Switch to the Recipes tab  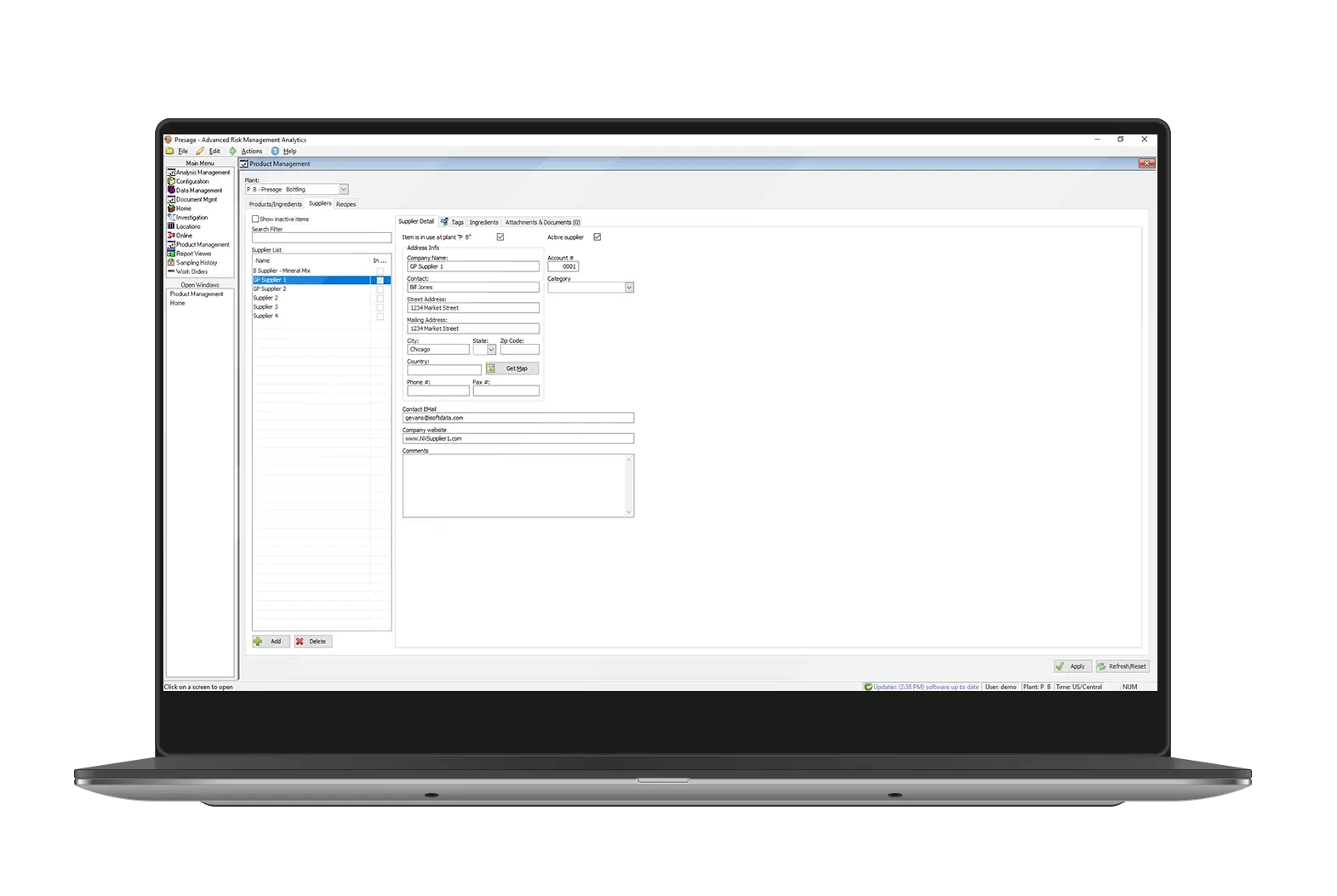click(346, 204)
